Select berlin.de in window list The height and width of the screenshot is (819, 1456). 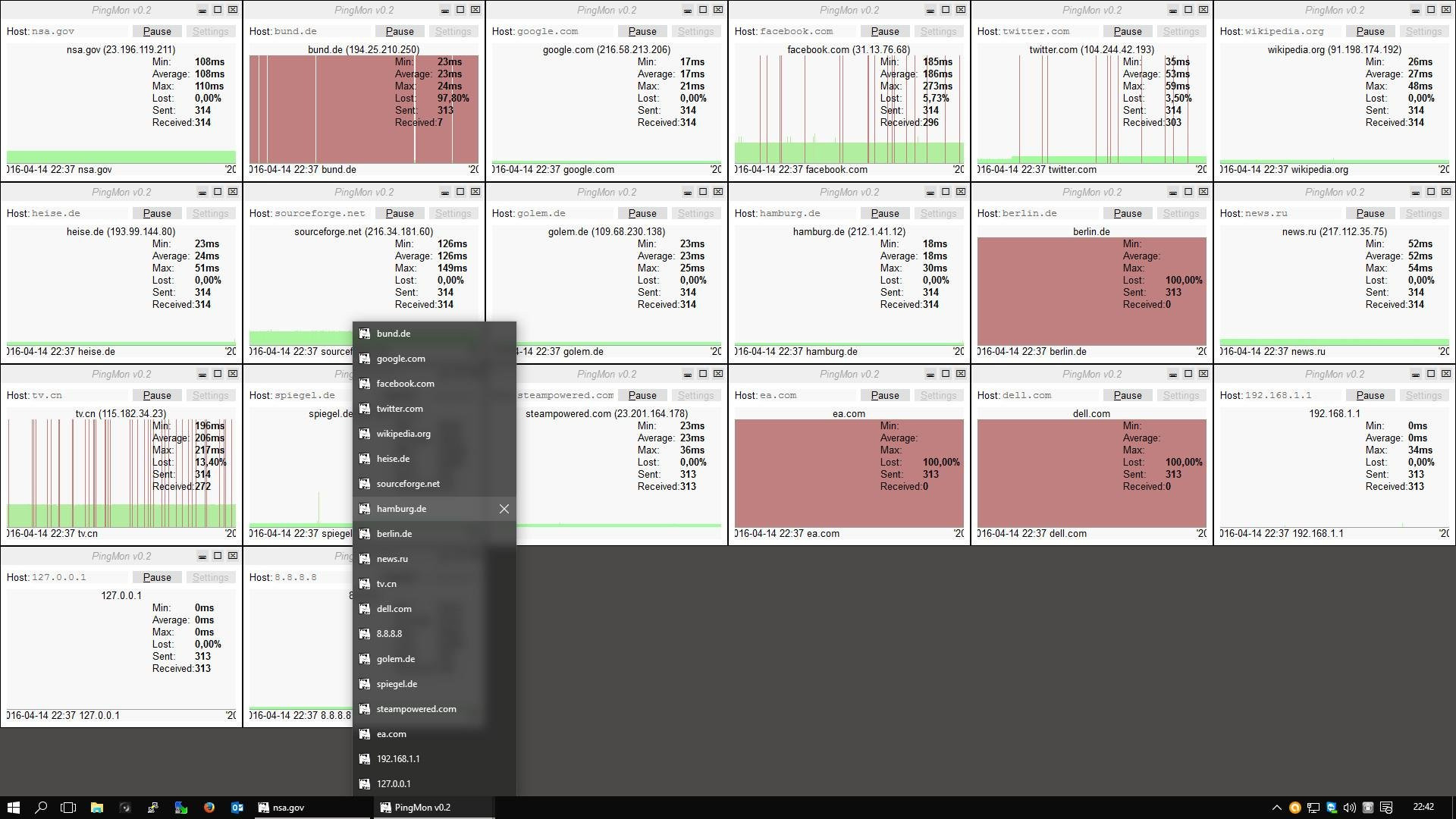coord(435,534)
